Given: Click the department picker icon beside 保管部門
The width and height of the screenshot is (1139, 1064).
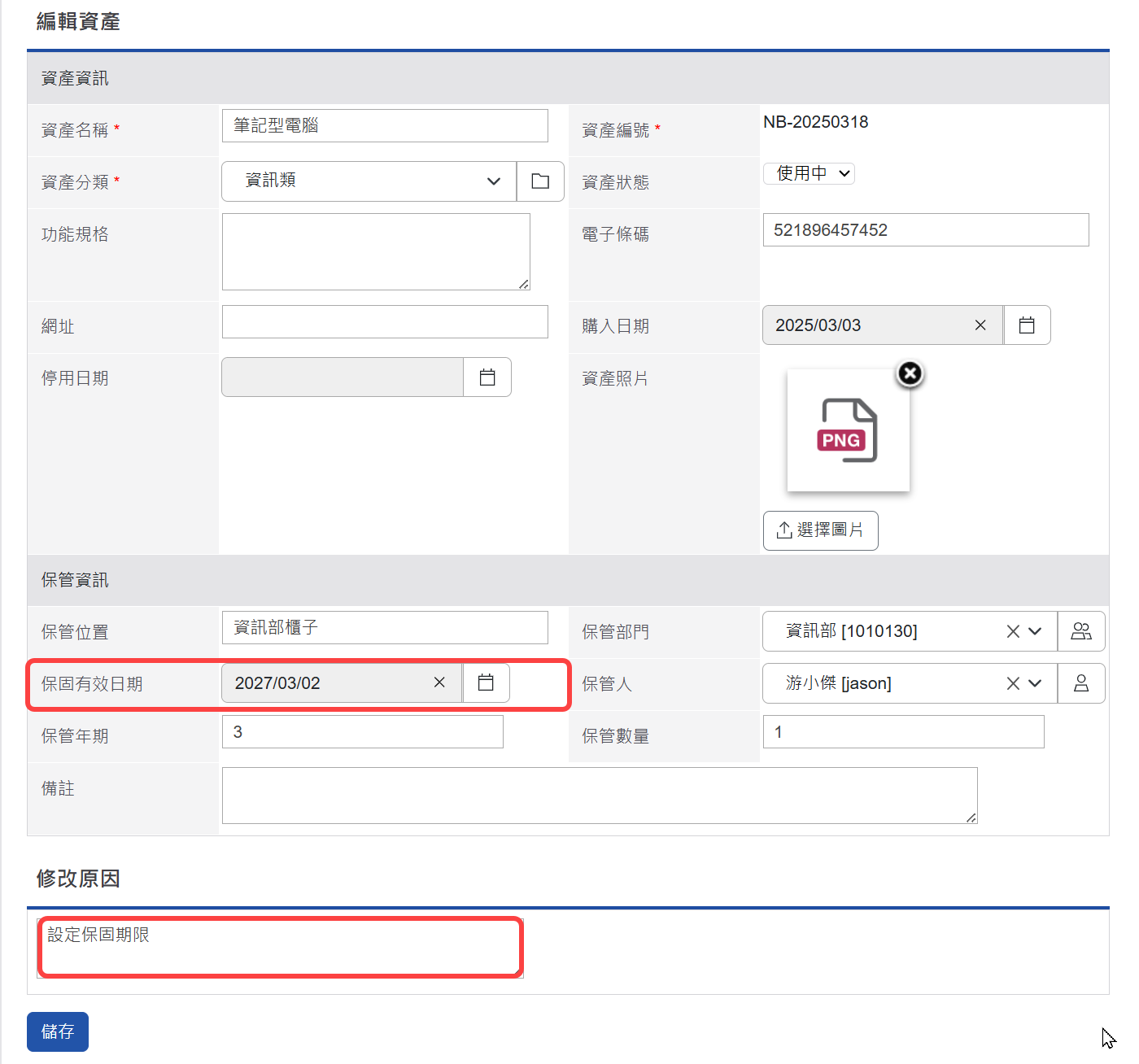Looking at the screenshot, I should 1081,631.
